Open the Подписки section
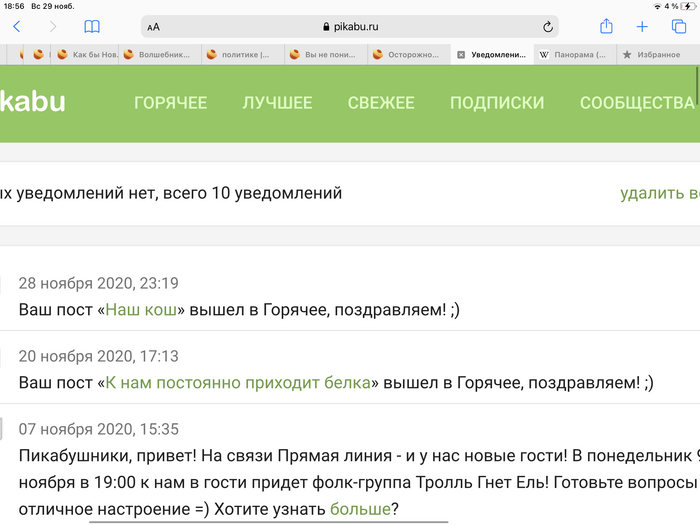 [497, 103]
